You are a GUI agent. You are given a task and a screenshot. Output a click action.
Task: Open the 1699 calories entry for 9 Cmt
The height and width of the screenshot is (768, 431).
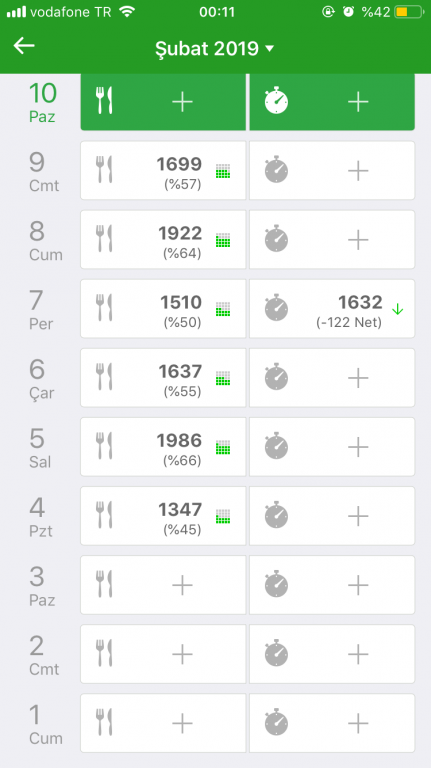click(163, 170)
